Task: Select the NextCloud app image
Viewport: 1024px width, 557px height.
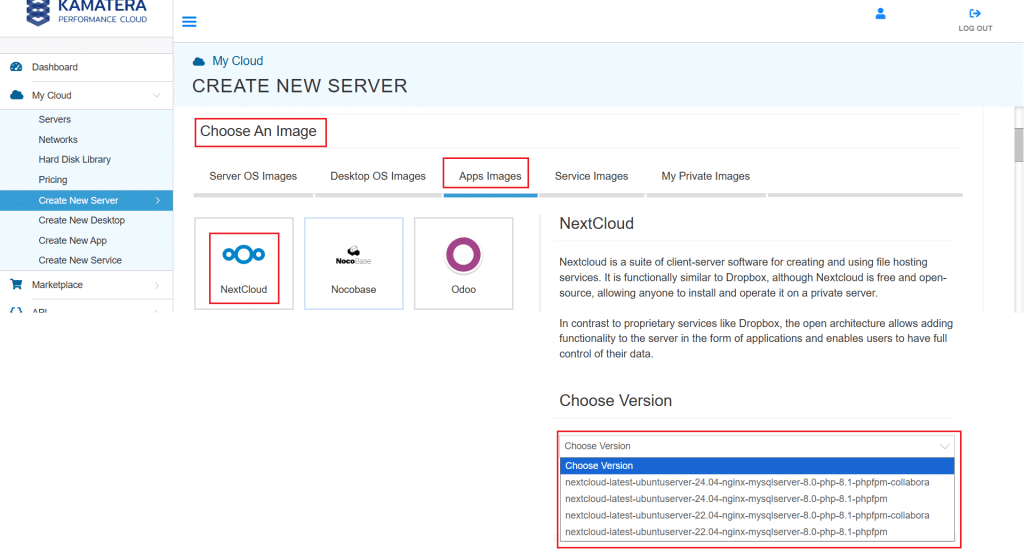Action: [244, 264]
